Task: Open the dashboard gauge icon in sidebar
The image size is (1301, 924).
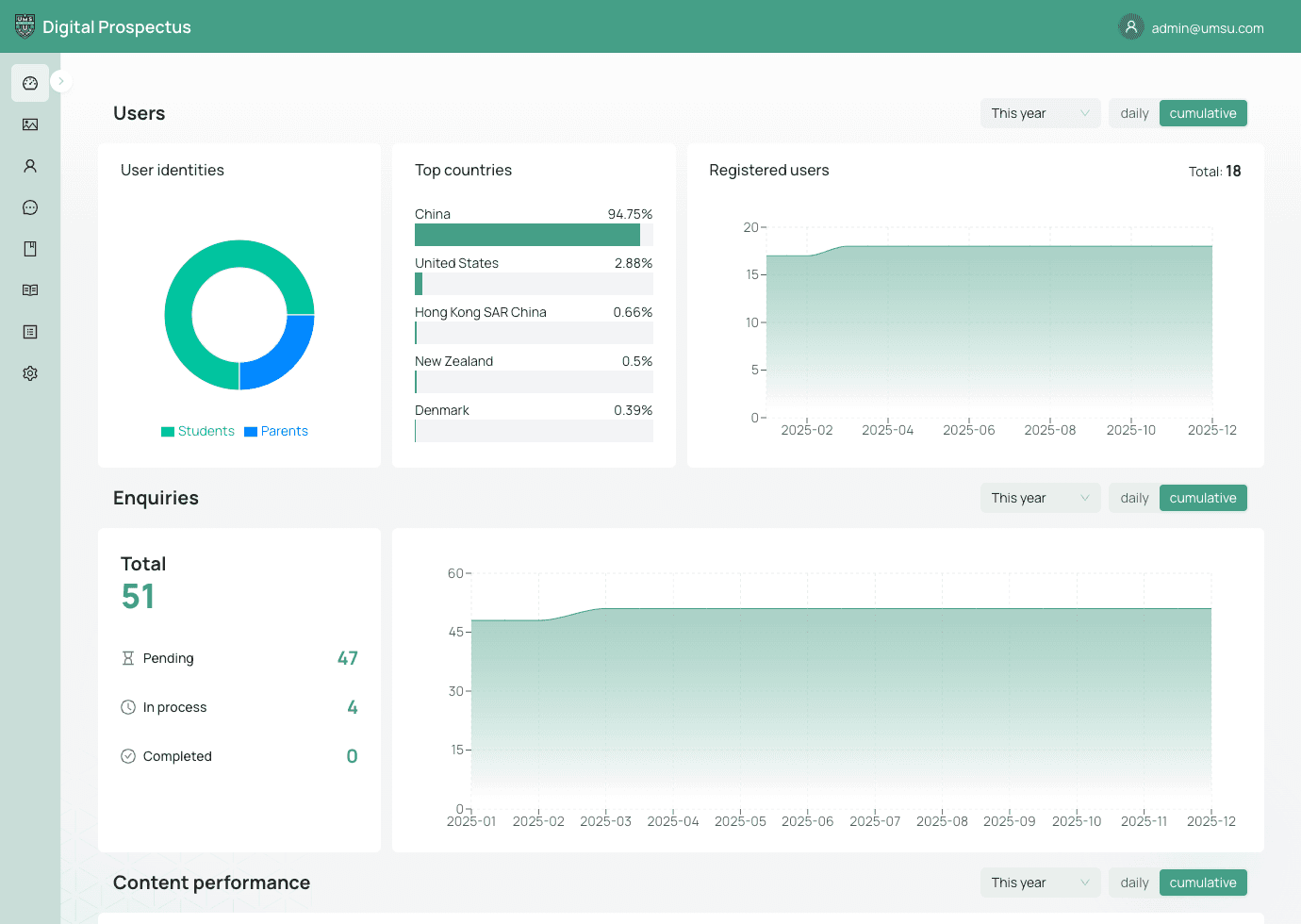Action: [30, 83]
